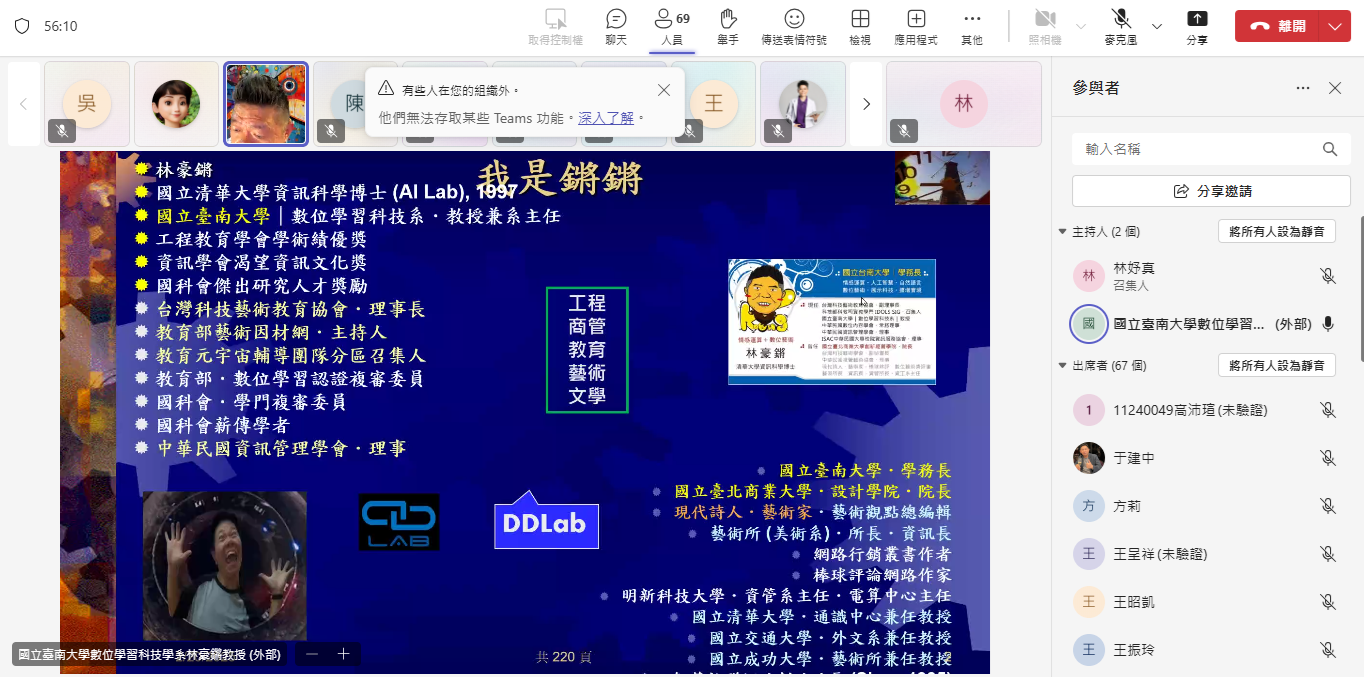Expand camera options dropdown arrow
The image size is (1364, 677).
pyautogui.click(x=1080, y=26)
